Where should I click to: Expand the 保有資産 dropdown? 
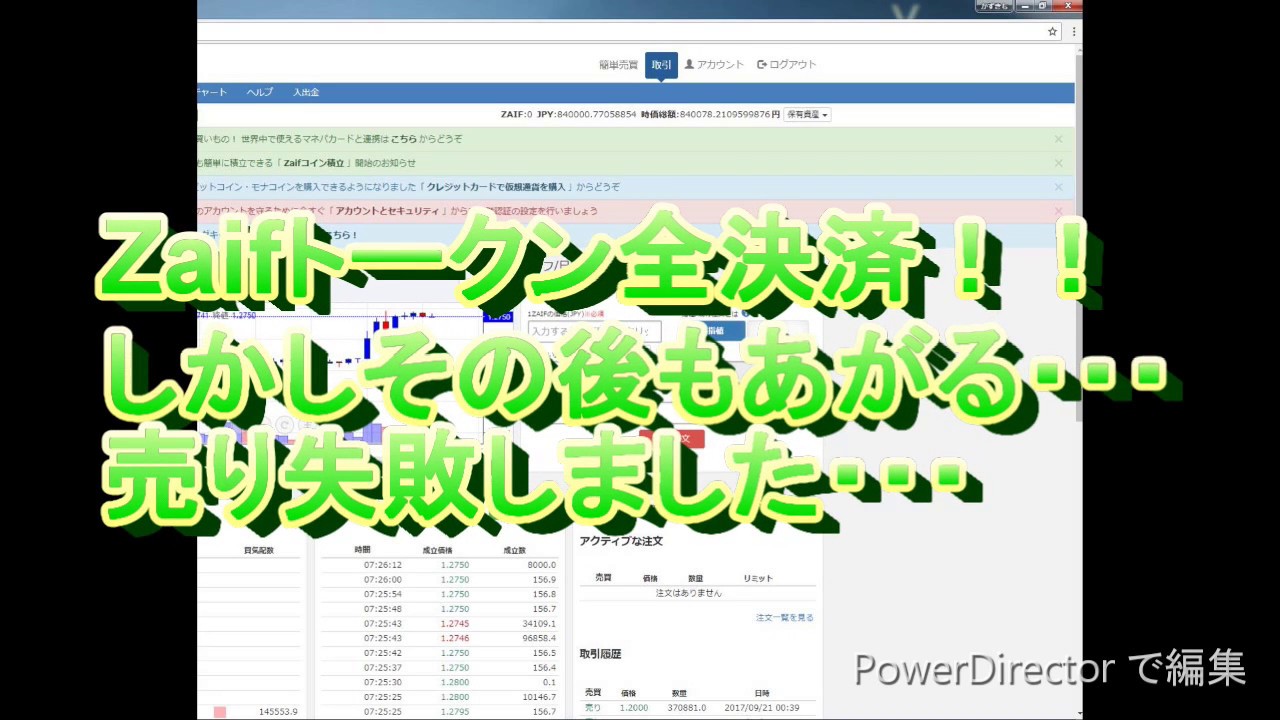(806, 115)
